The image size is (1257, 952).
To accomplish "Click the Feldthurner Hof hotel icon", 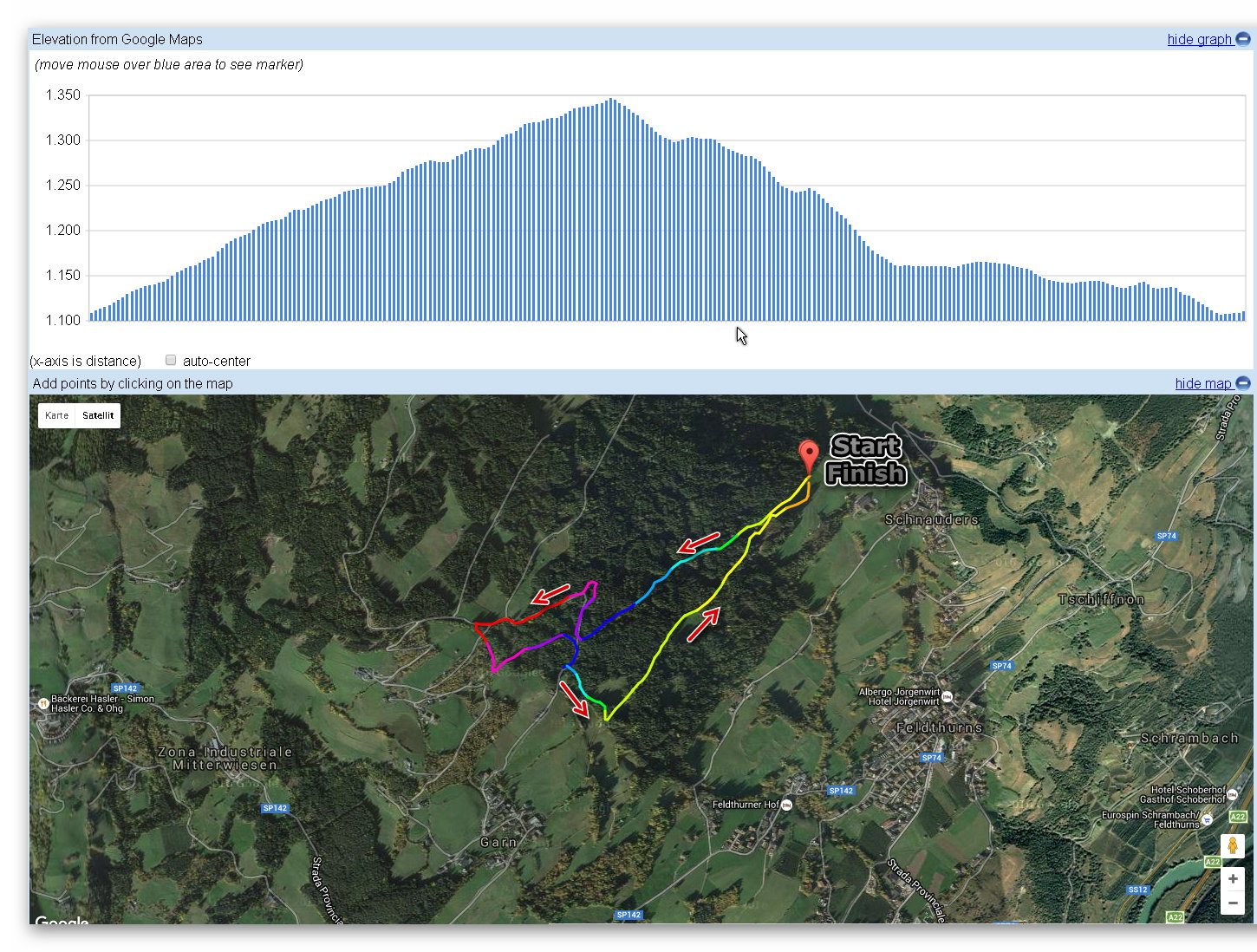I will [x=786, y=805].
